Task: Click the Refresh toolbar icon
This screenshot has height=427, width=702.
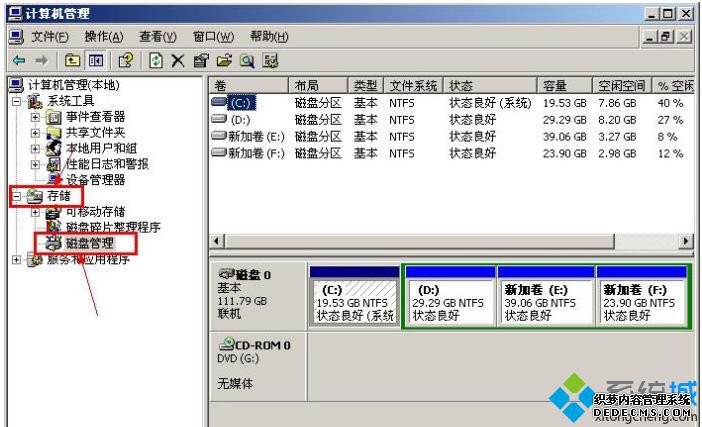Action: 156,60
